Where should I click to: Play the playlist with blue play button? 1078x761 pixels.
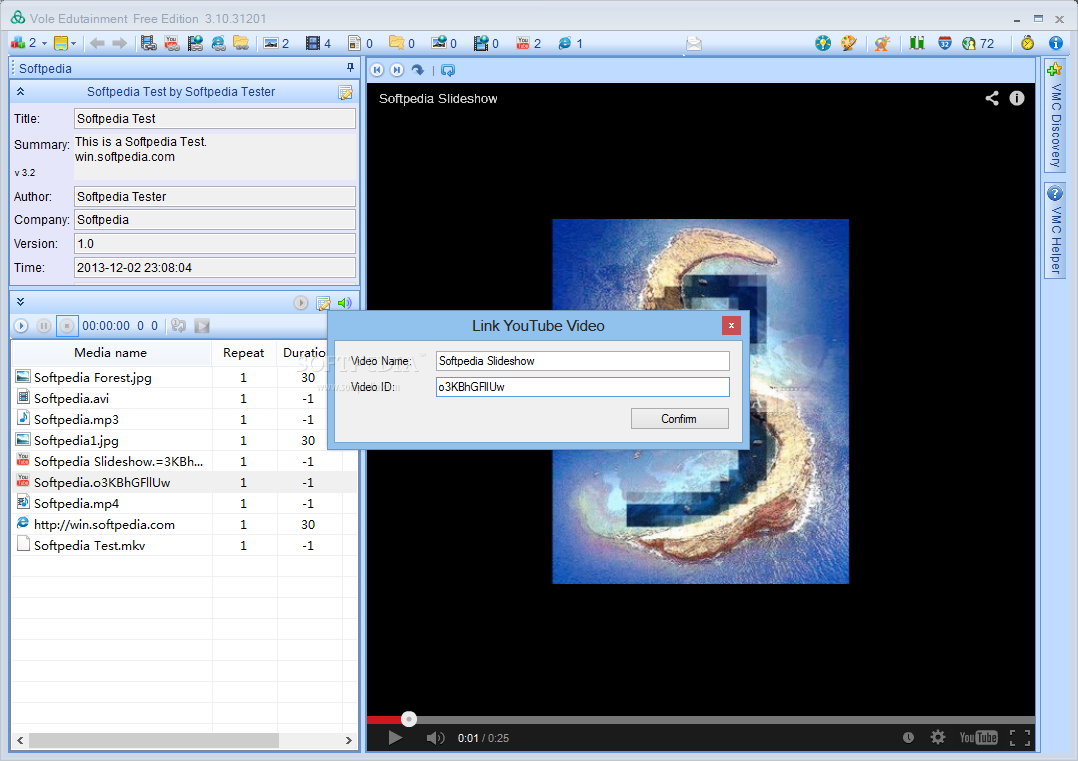click(x=21, y=326)
